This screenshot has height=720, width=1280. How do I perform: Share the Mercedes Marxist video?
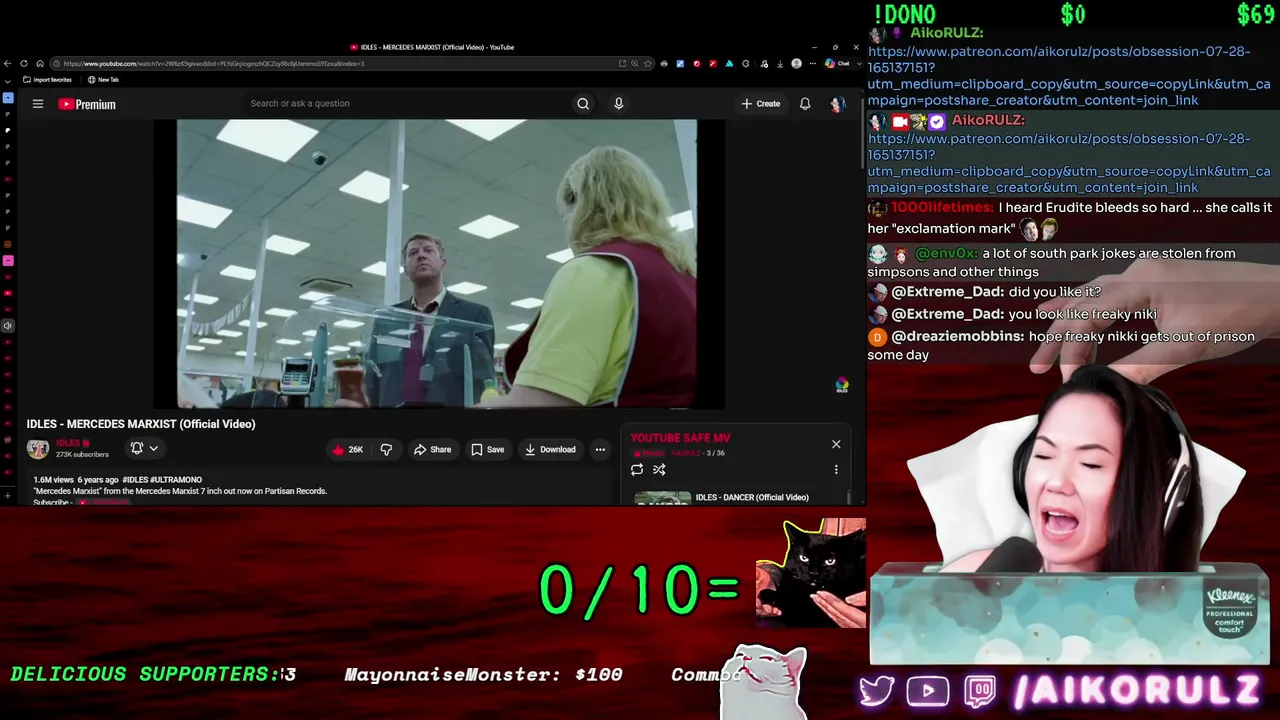pos(433,450)
